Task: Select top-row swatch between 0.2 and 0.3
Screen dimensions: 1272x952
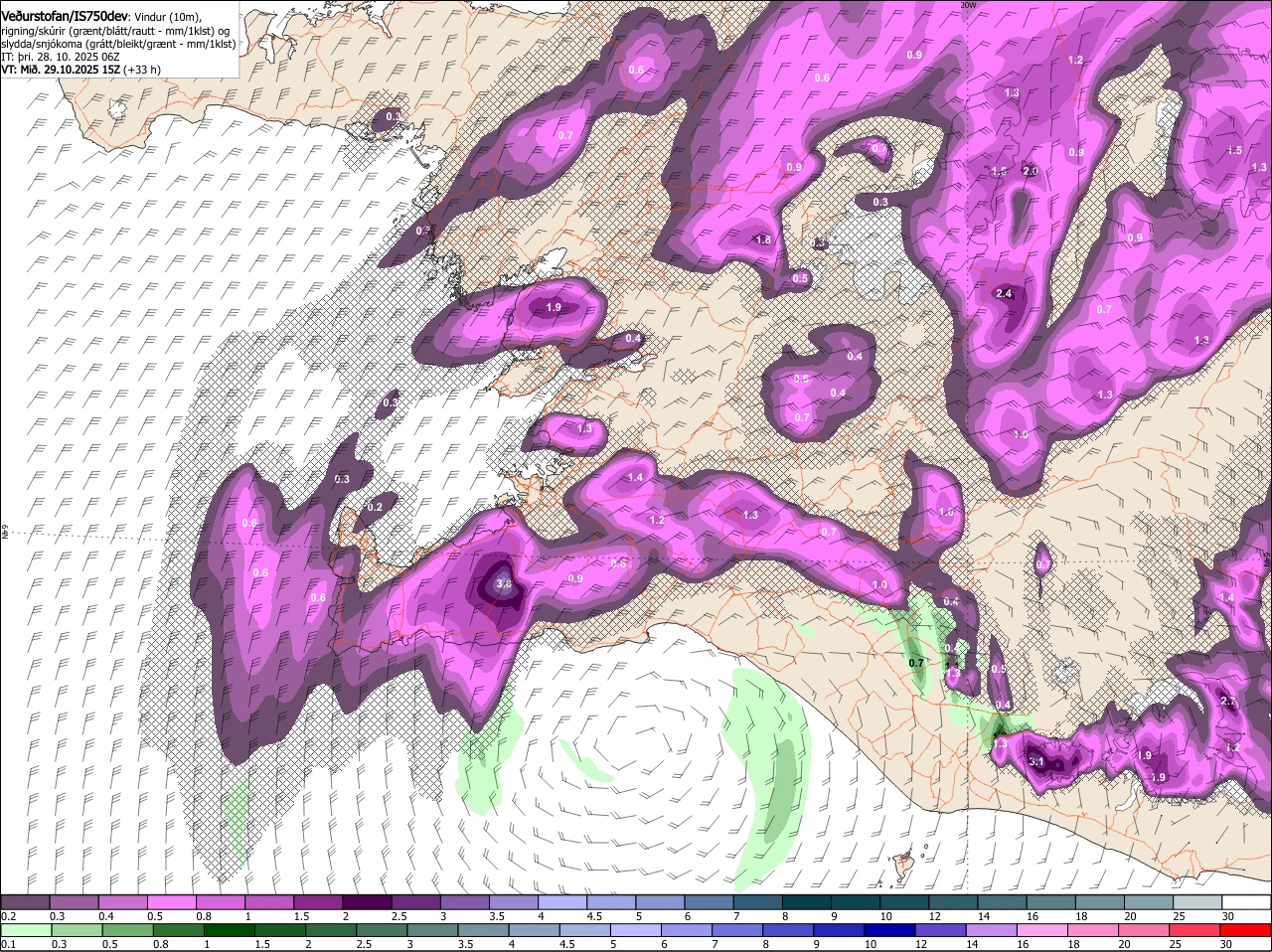Action: click(x=25, y=901)
